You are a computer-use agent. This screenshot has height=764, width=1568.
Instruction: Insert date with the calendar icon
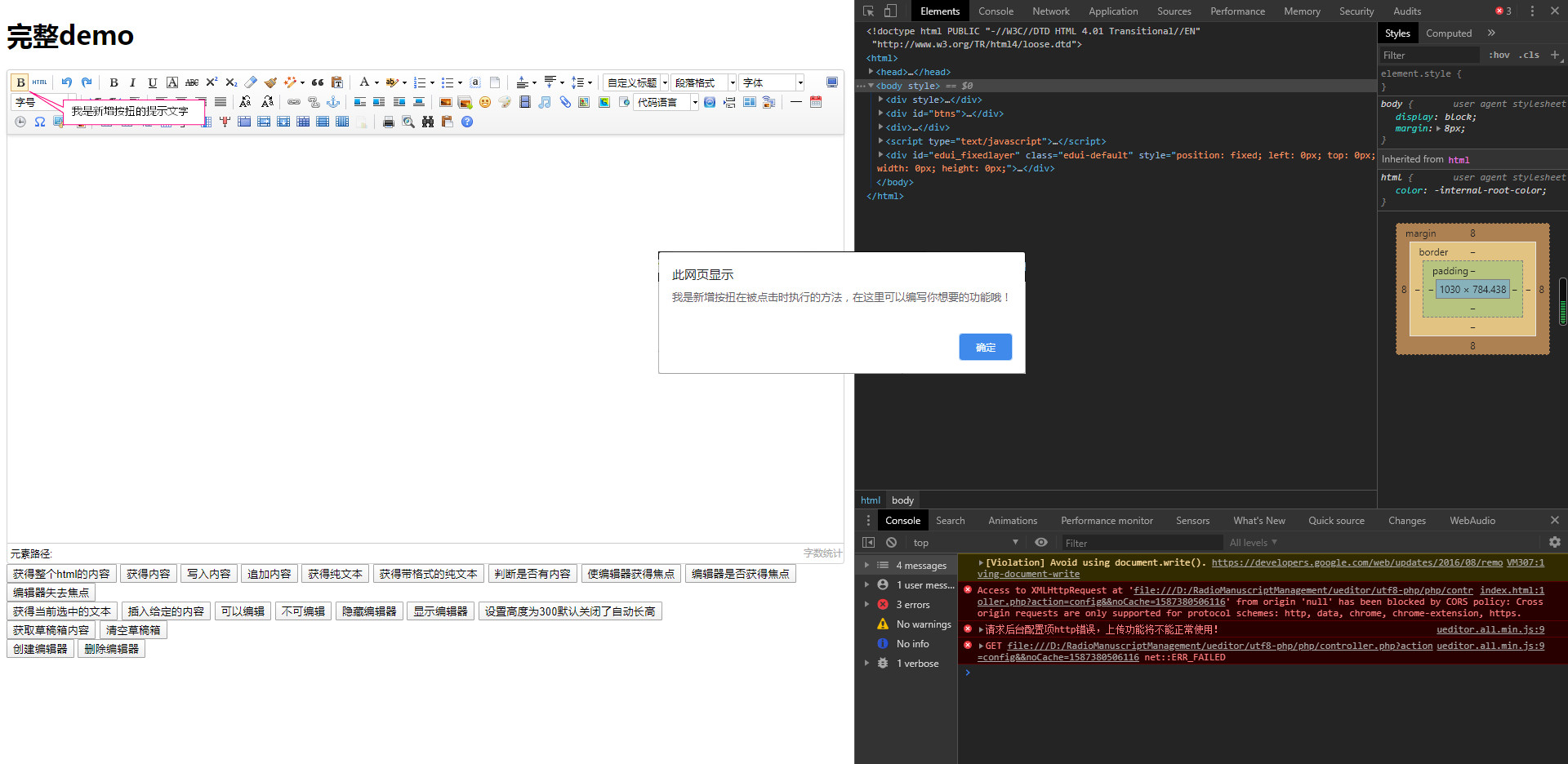[815, 102]
